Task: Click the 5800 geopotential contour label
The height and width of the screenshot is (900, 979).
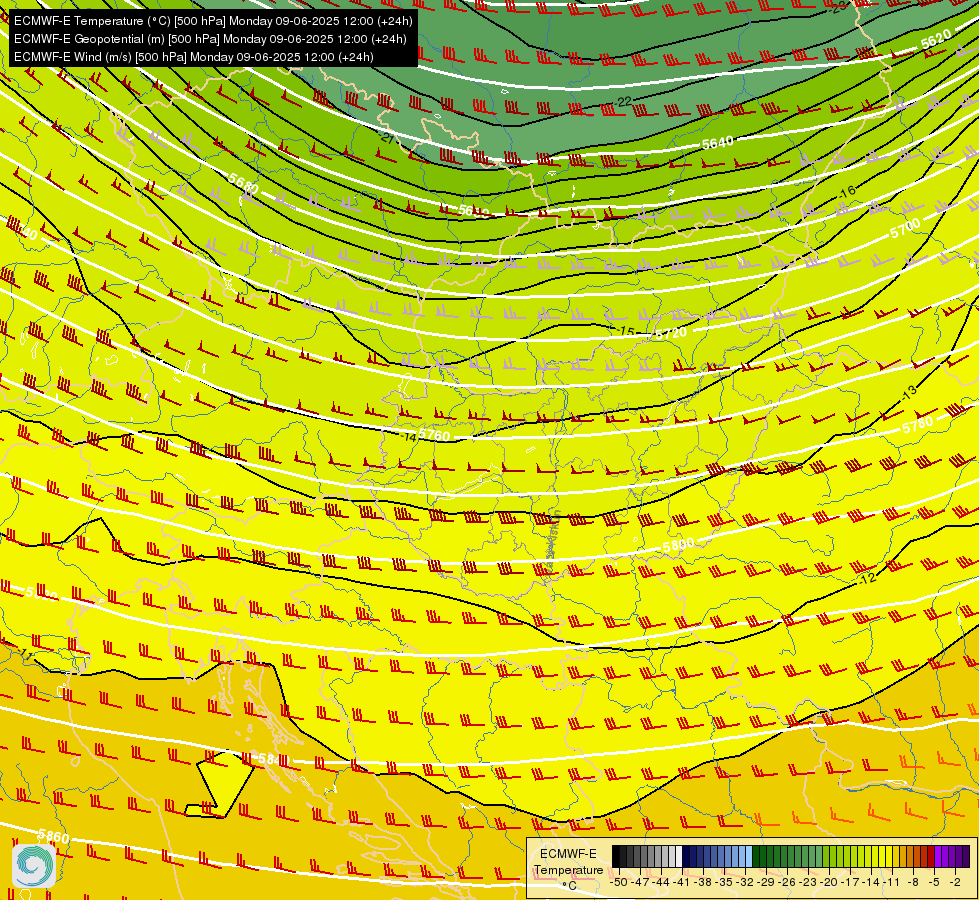Action: 678,545
